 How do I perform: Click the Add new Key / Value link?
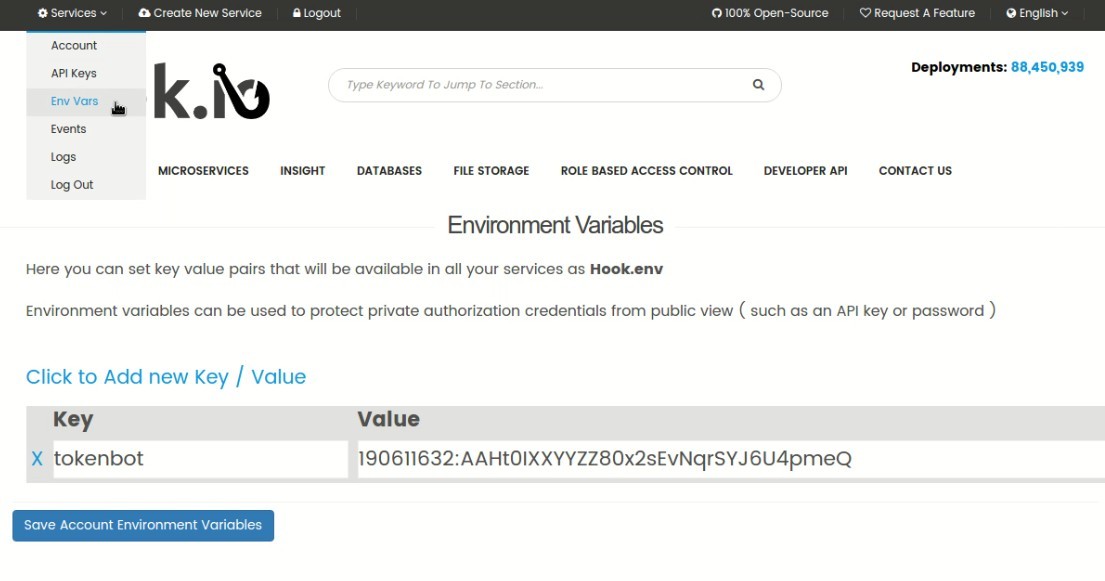click(x=165, y=376)
